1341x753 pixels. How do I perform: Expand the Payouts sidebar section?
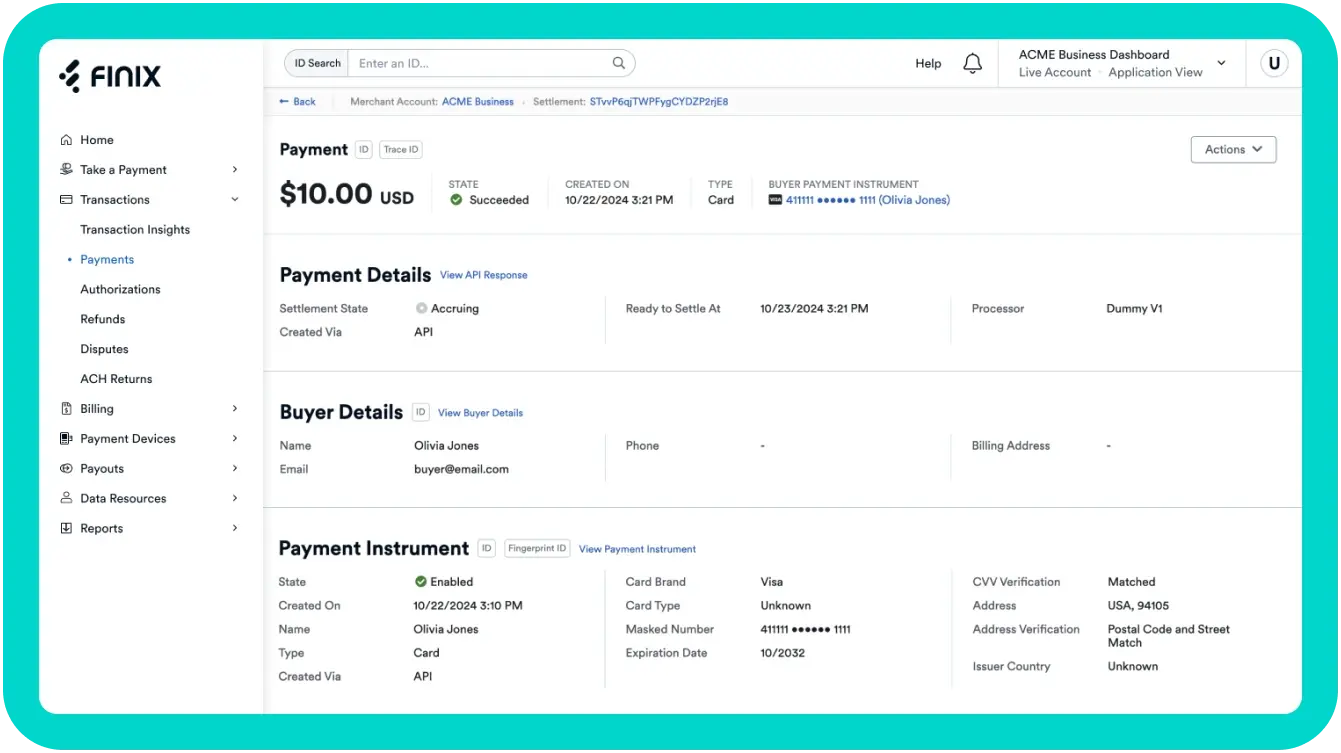[x=235, y=469]
